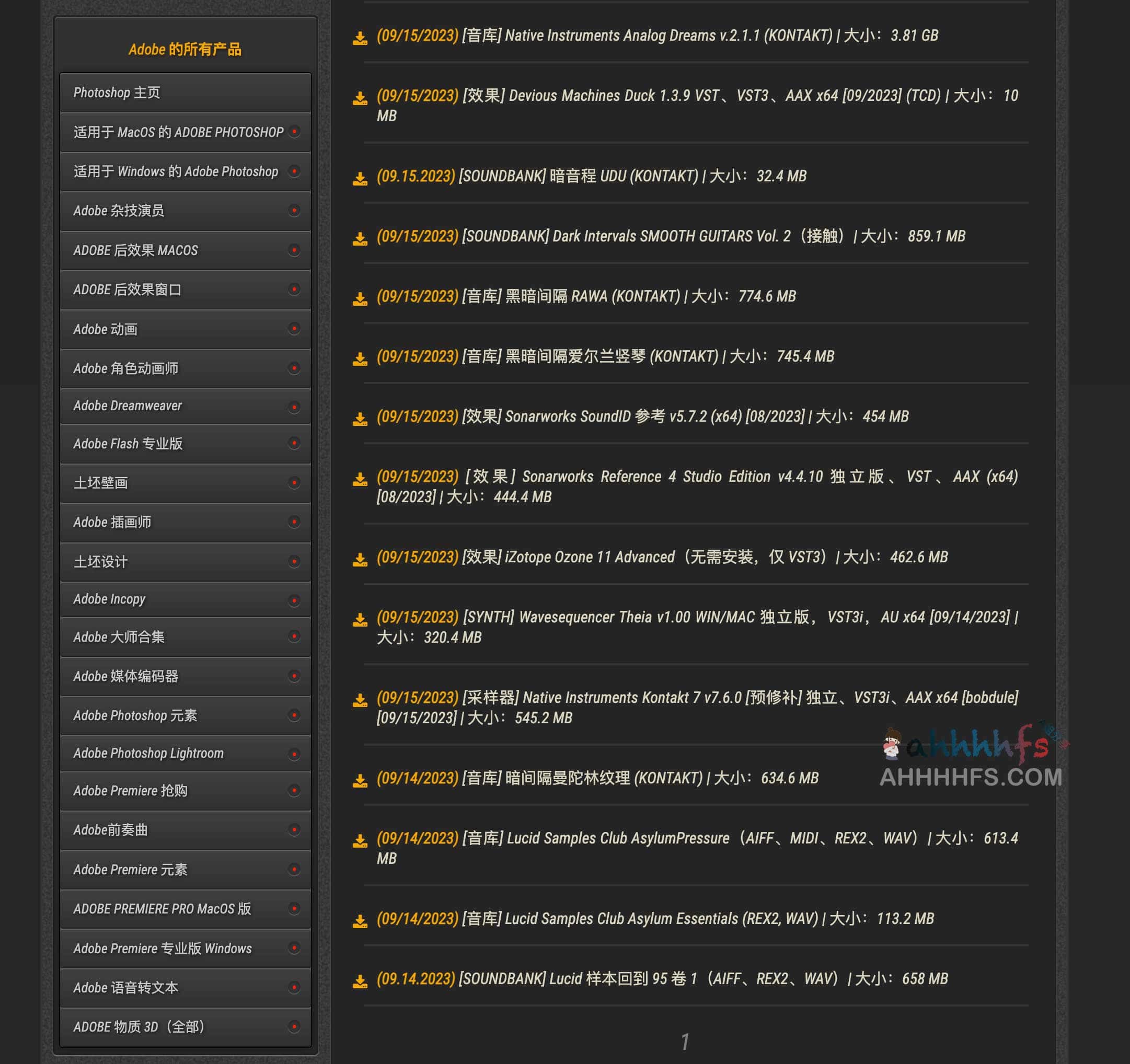Open Adobe Premiere 专业版 Windows item
The height and width of the screenshot is (1064, 1130).
[x=186, y=949]
